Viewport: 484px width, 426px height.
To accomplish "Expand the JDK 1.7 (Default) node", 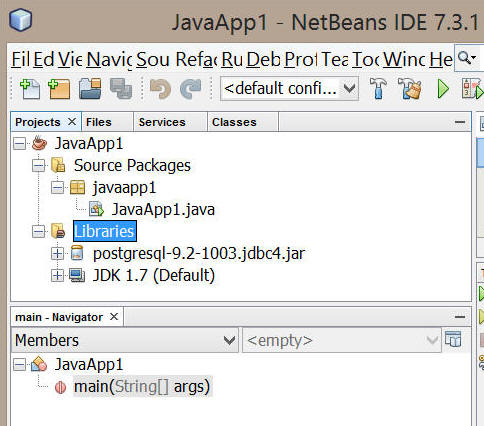I will click(57, 276).
